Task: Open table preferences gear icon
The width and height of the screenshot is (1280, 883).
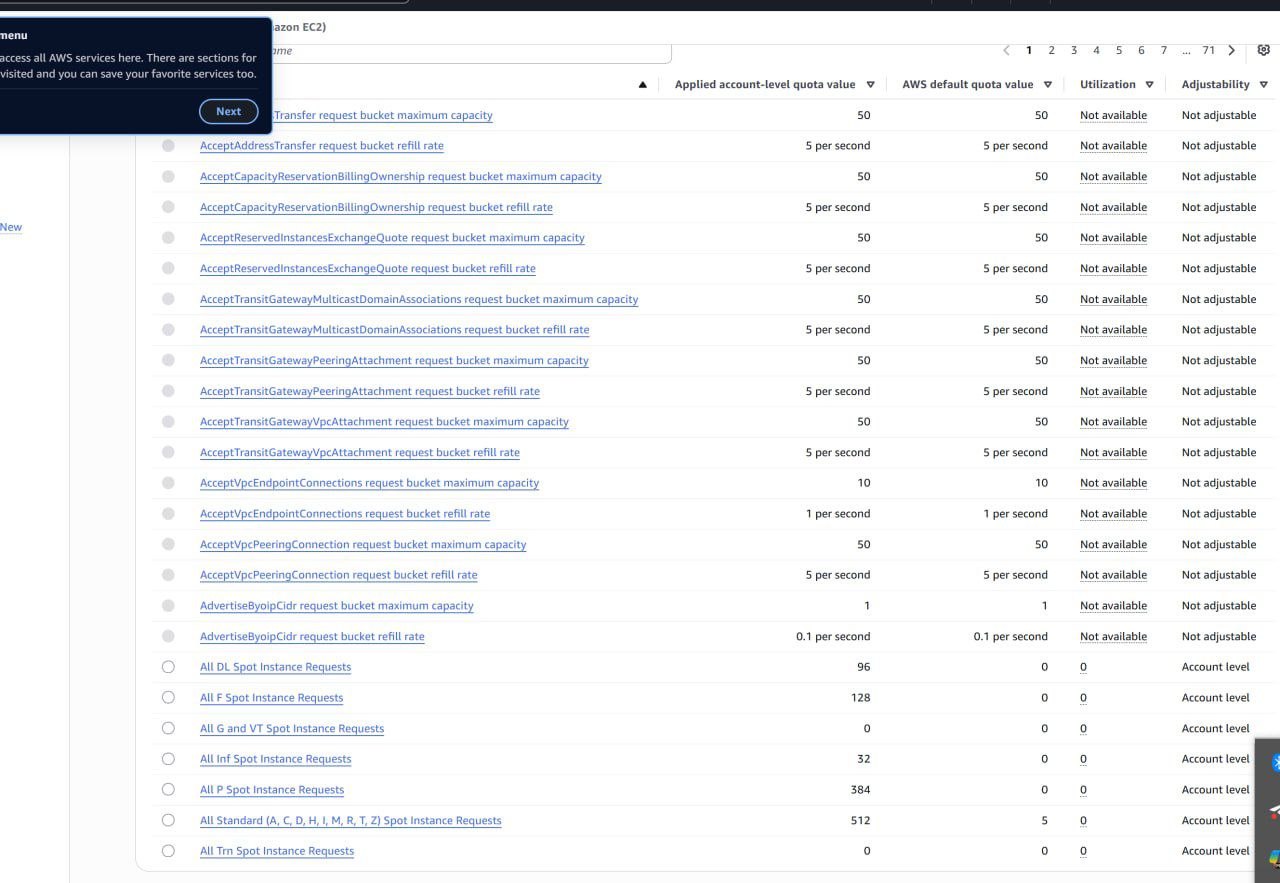Action: point(1263,50)
